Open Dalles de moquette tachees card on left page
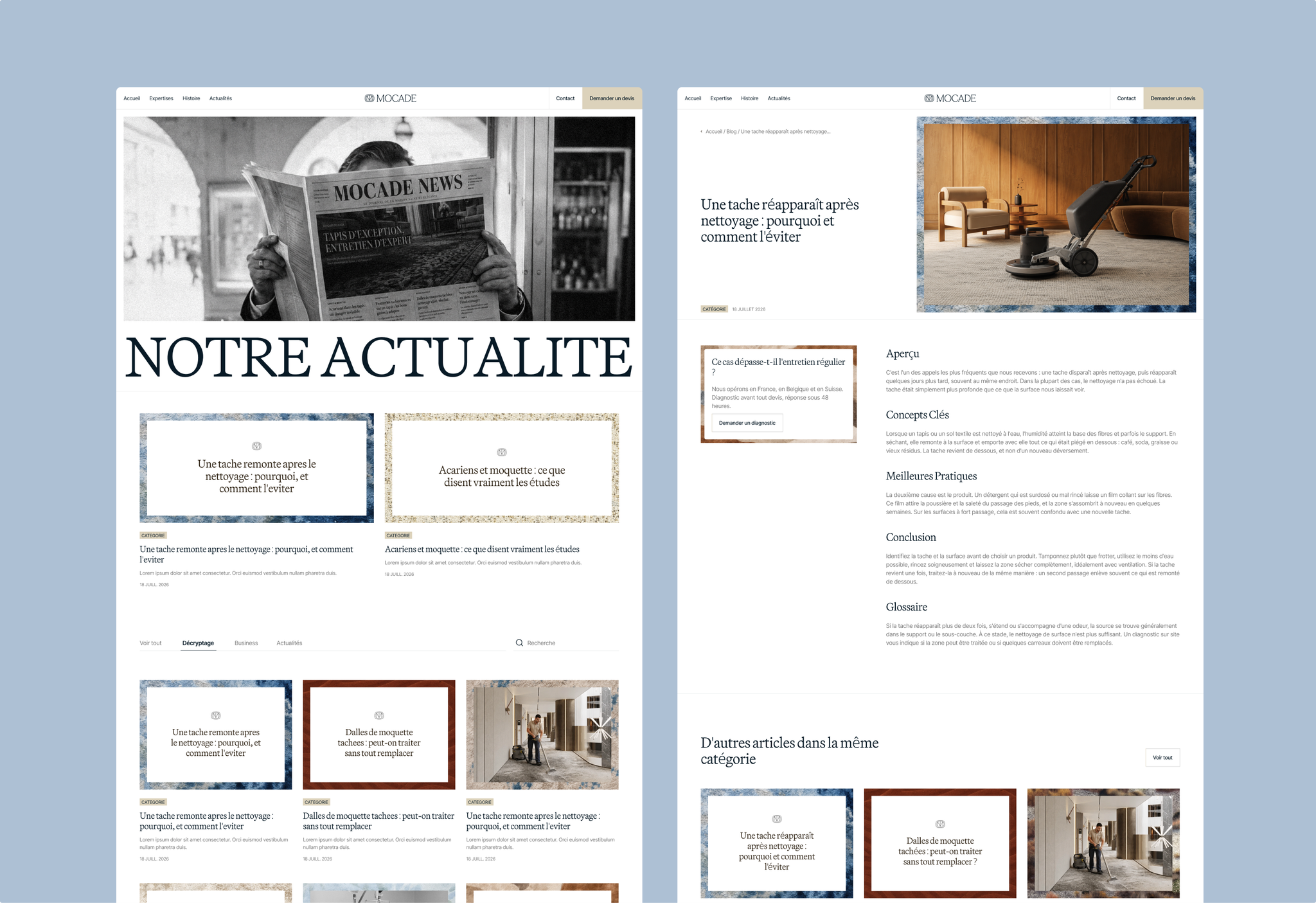This screenshot has width=1316, height=903. point(379,735)
